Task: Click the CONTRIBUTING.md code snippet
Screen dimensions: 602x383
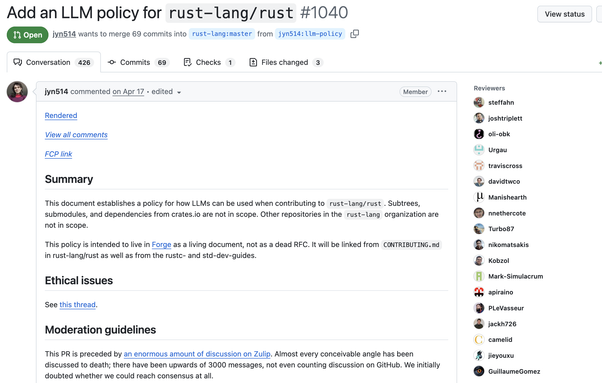Action: tap(411, 244)
